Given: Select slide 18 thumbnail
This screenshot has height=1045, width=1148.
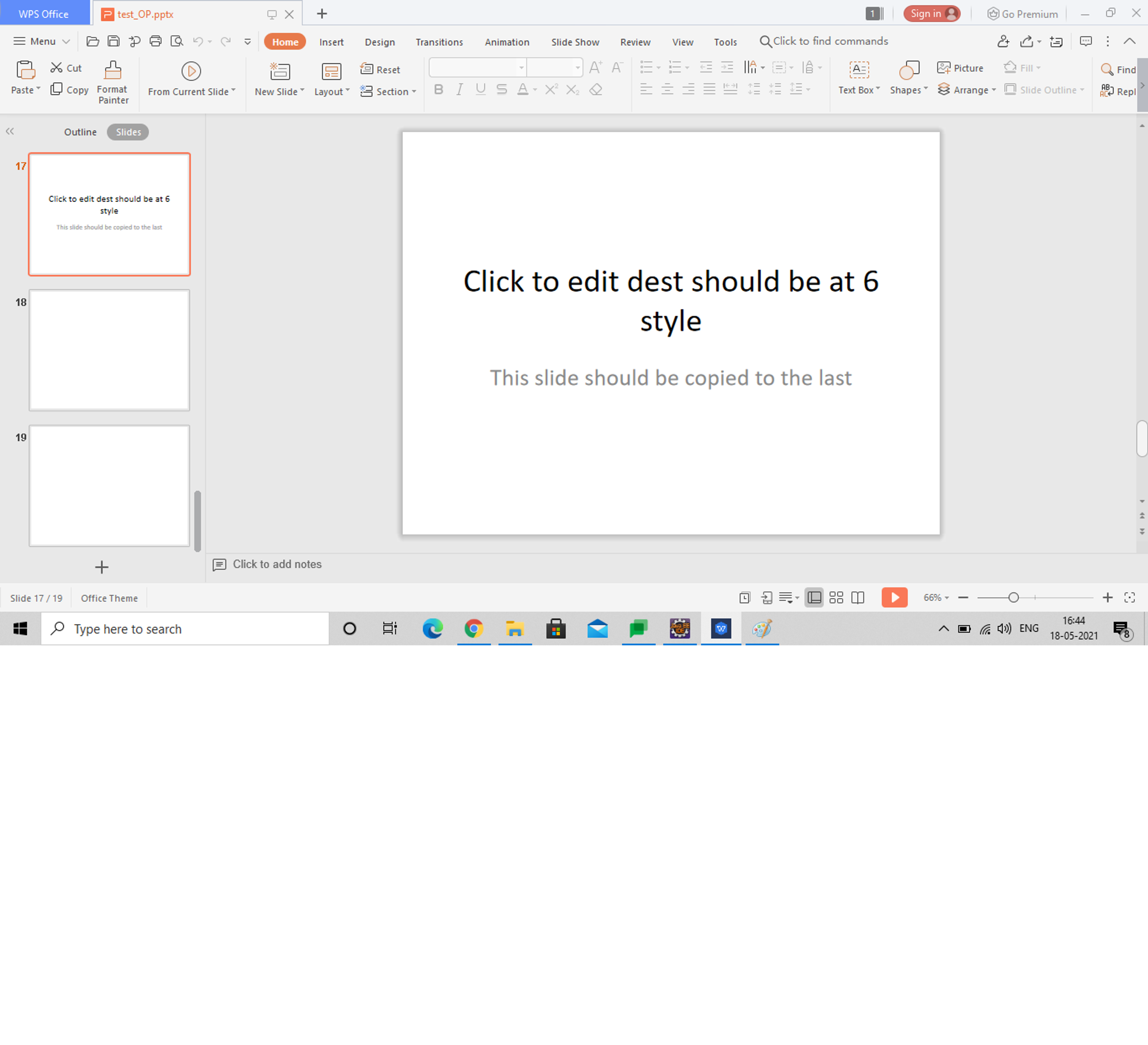Looking at the screenshot, I should (x=109, y=350).
